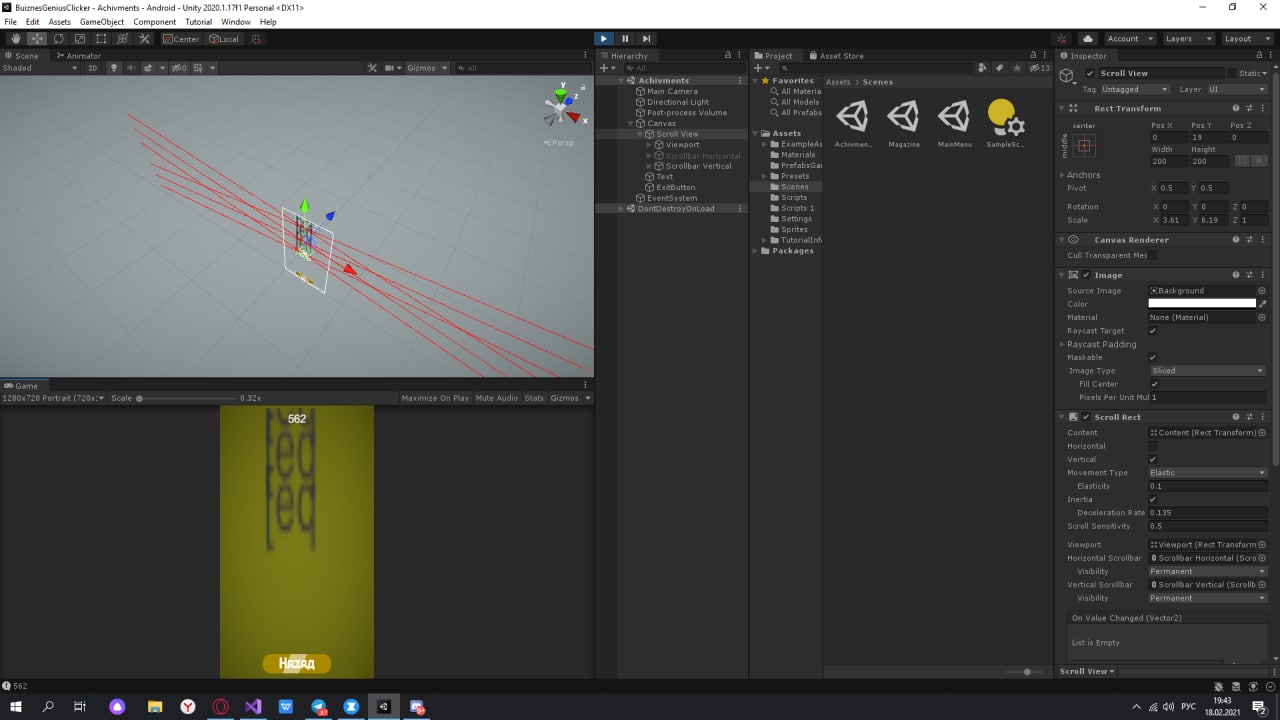Open Image component preset icon

pyautogui.click(x=1250, y=275)
